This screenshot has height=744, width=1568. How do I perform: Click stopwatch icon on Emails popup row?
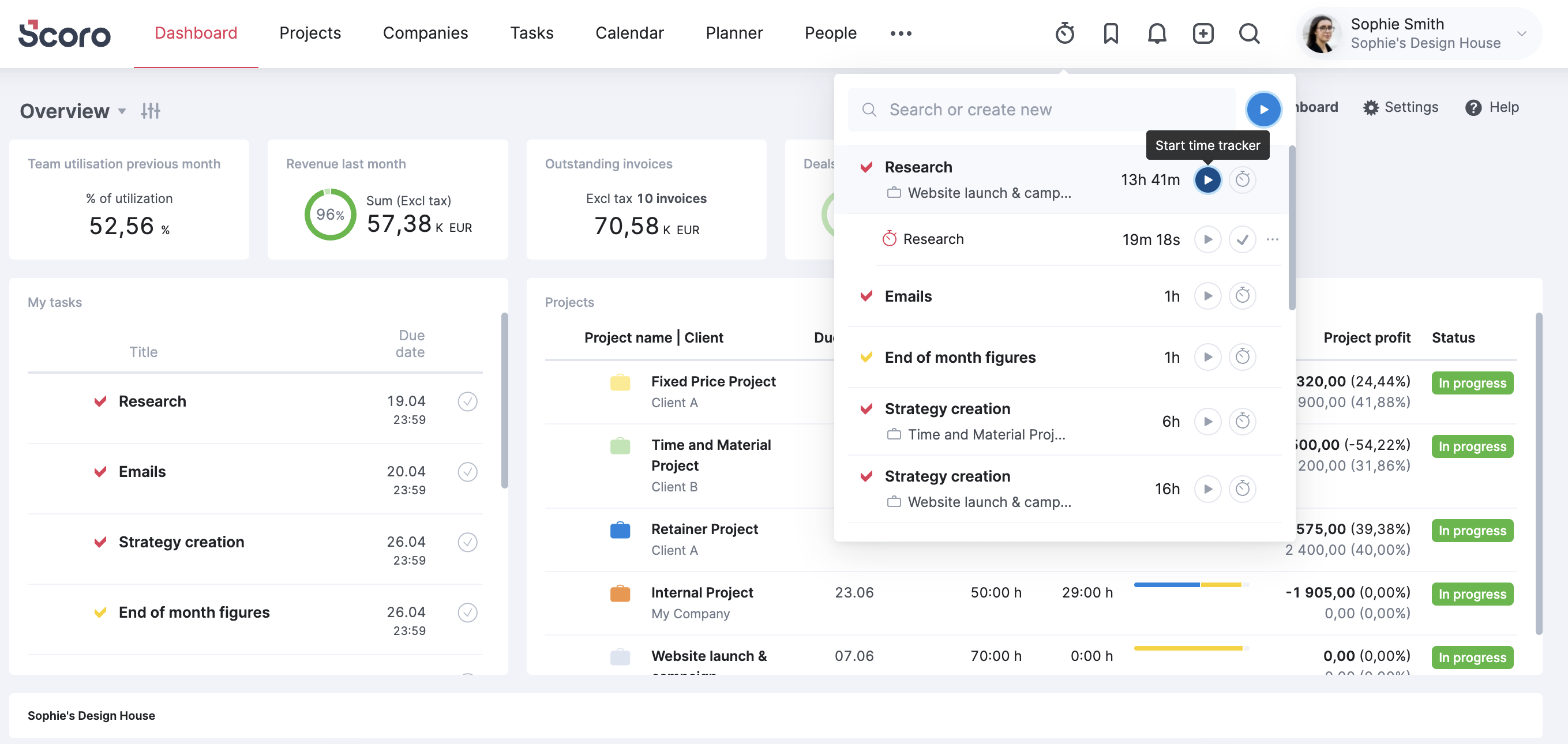click(x=1243, y=296)
